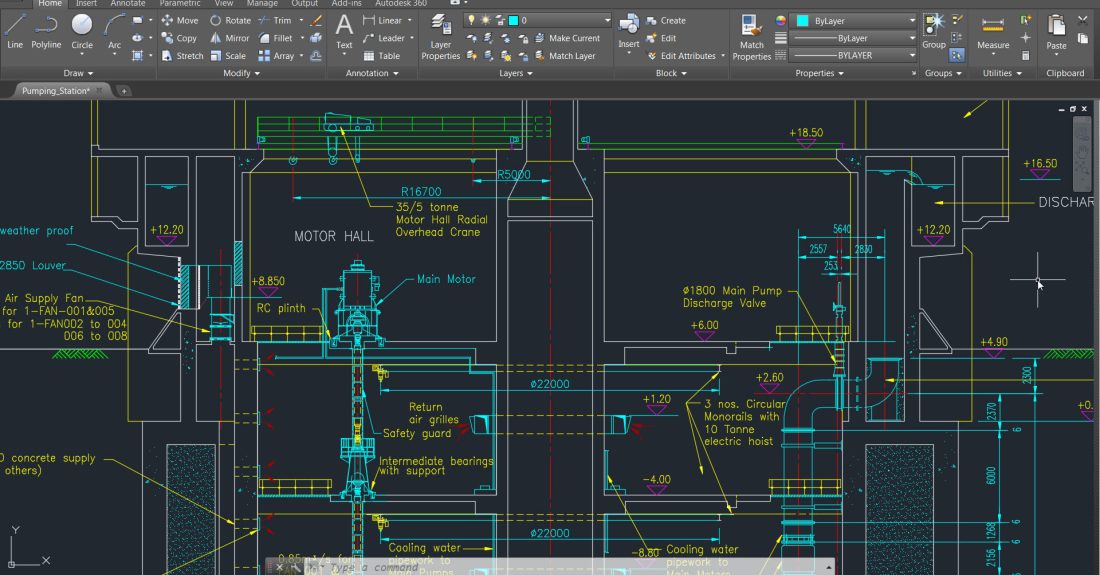
Task: Insert multiline Text annotation
Action: 344,32
